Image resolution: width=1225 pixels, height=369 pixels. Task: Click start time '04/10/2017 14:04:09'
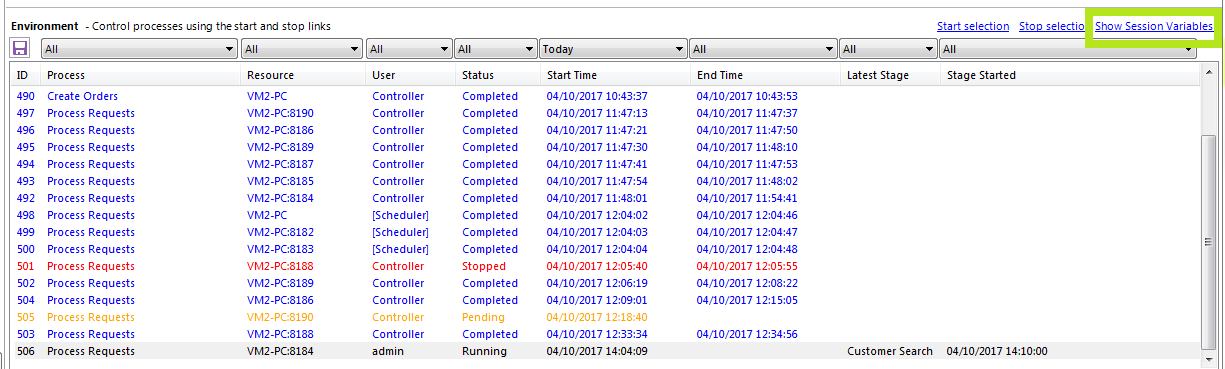597,351
